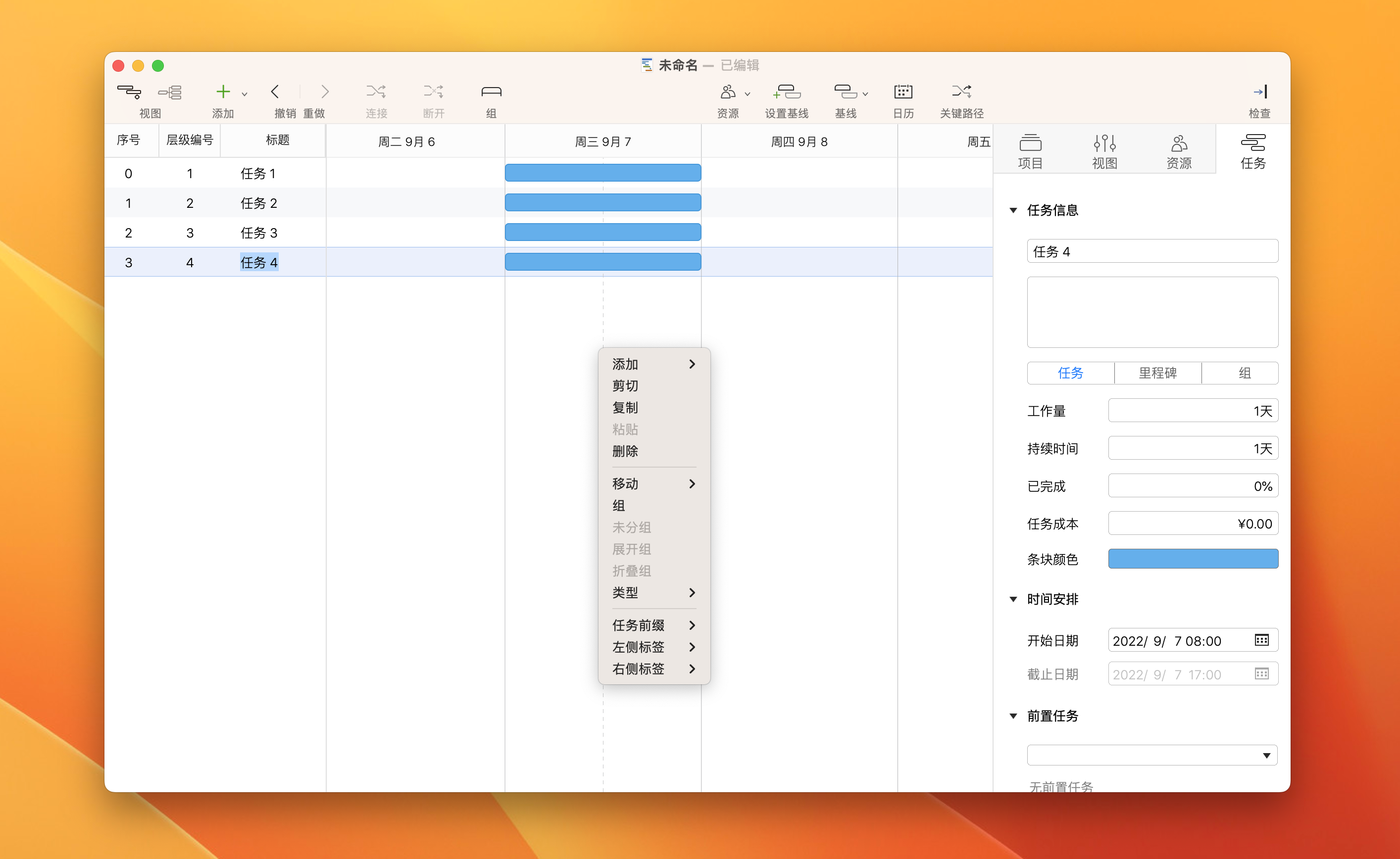Open the 视图 (View) tool in toolbar
The width and height of the screenshot is (1400, 859).
(130, 99)
